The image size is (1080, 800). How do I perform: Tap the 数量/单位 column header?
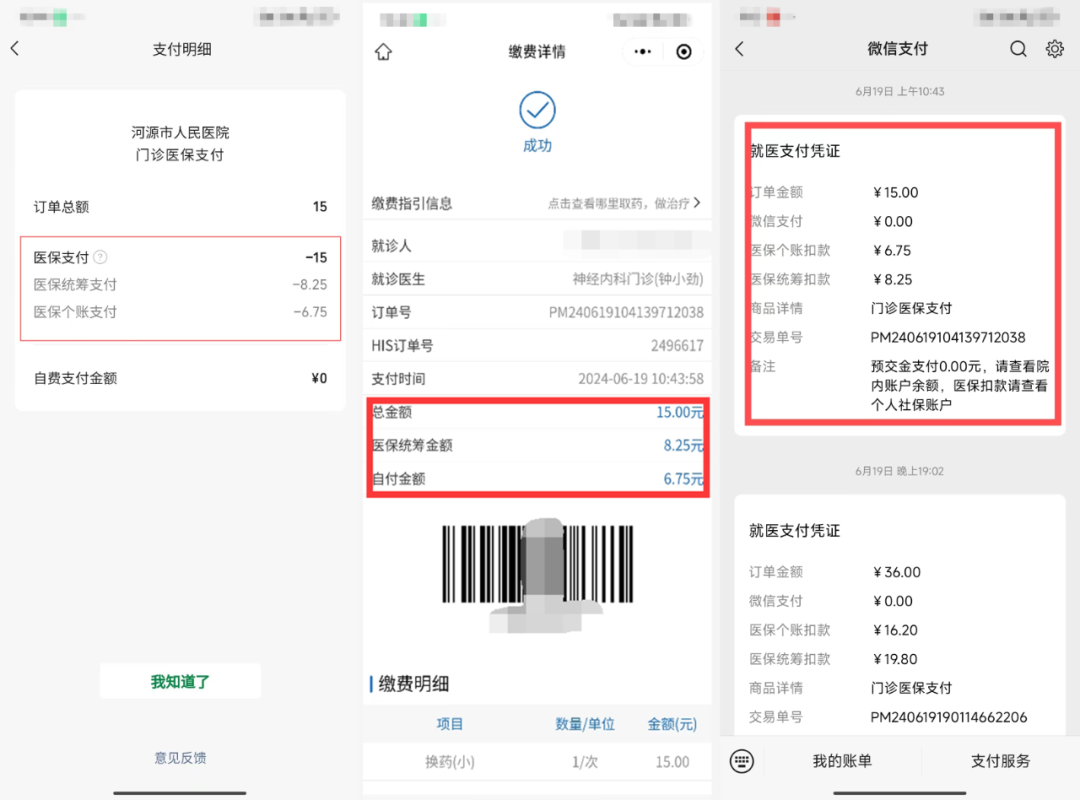[585, 724]
